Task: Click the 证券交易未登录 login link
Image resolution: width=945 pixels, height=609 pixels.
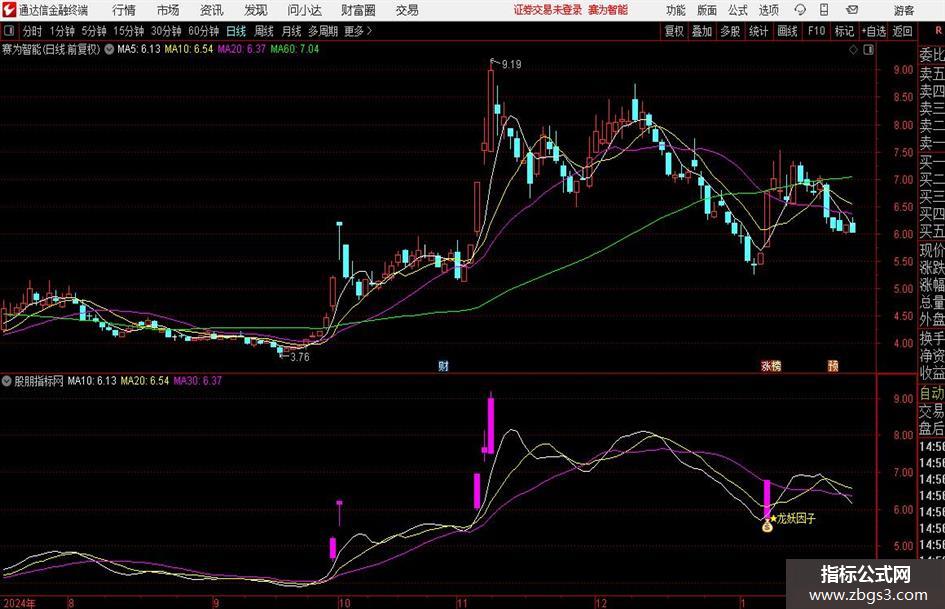Action: (x=548, y=10)
